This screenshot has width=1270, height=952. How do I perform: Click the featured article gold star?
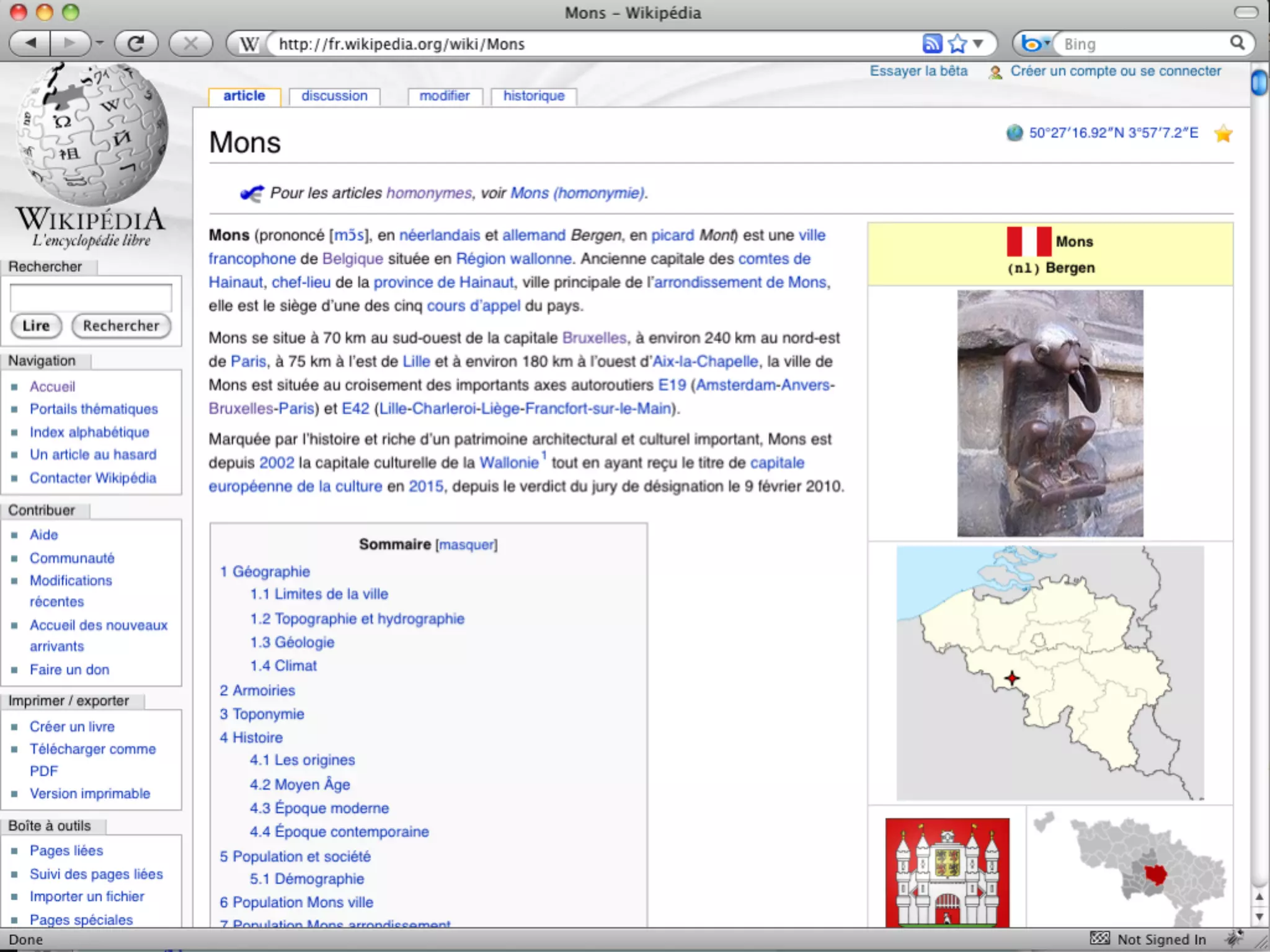1223,133
